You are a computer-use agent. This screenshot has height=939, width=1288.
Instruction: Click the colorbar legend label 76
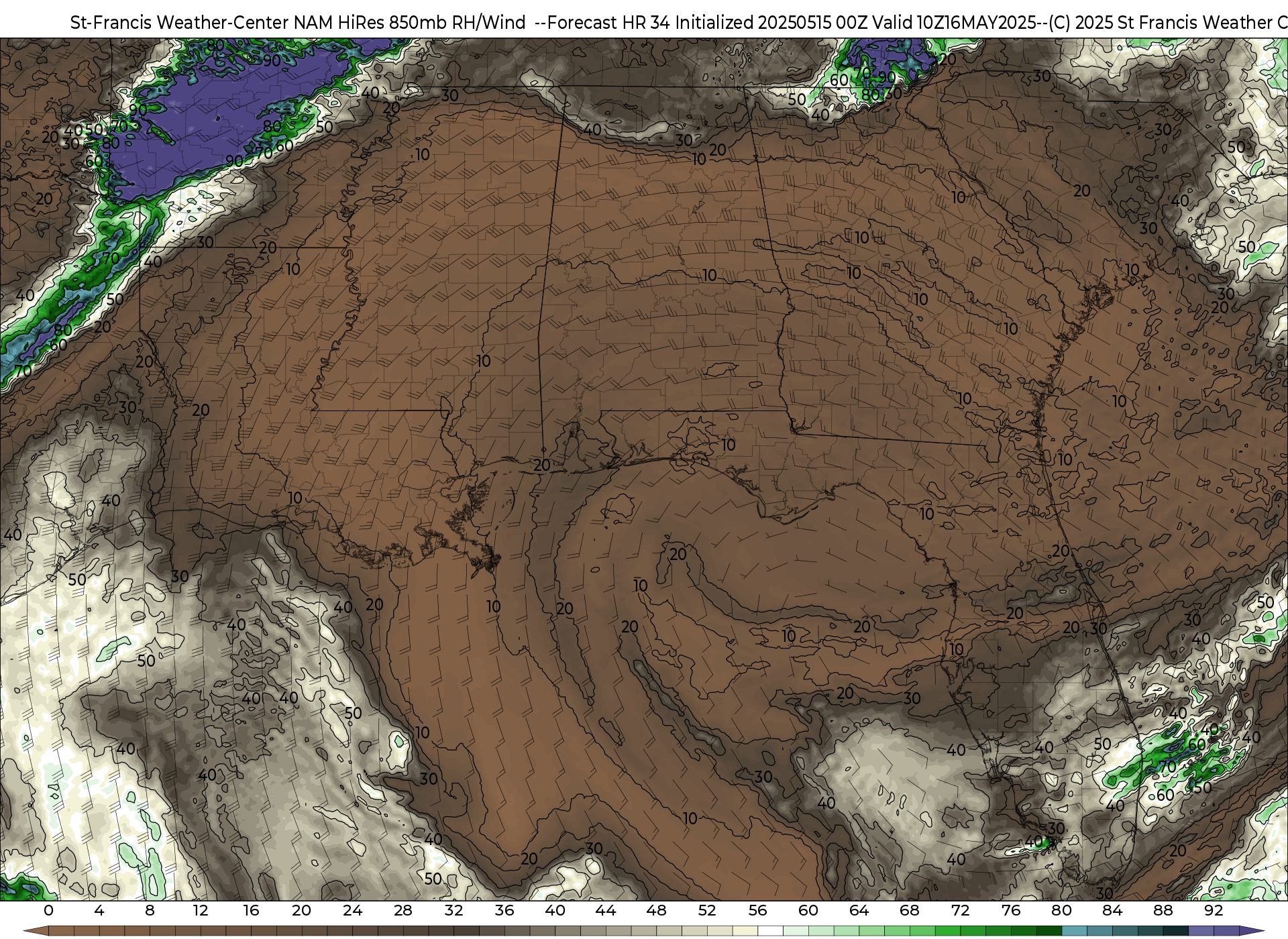(1011, 911)
